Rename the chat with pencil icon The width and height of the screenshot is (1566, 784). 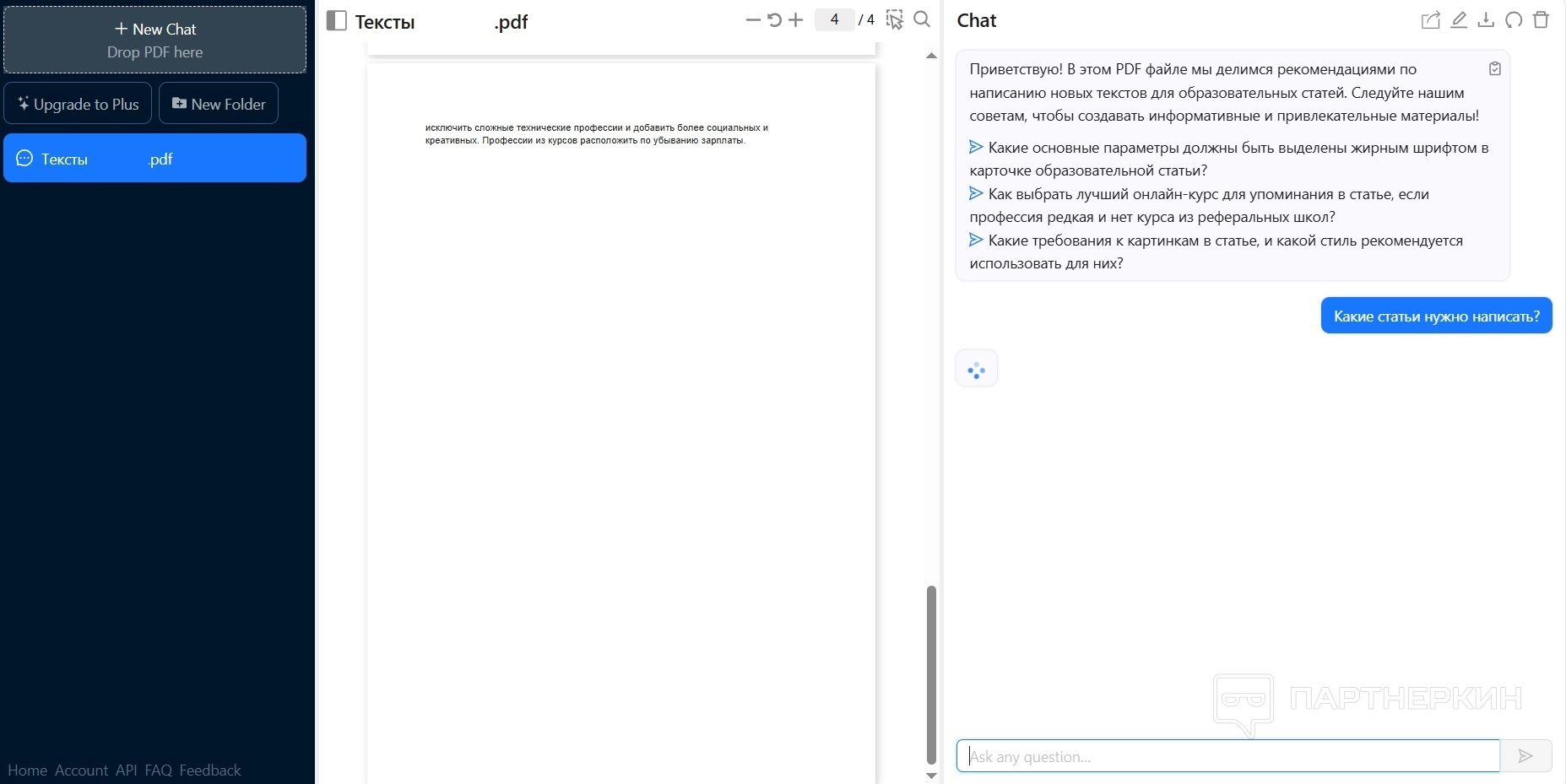[x=1459, y=20]
